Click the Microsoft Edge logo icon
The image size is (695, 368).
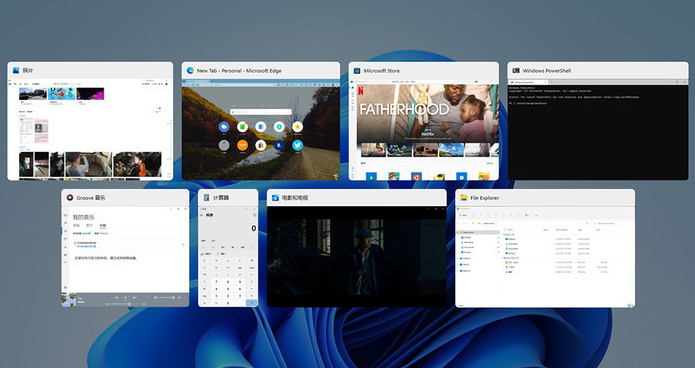coord(190,70)
